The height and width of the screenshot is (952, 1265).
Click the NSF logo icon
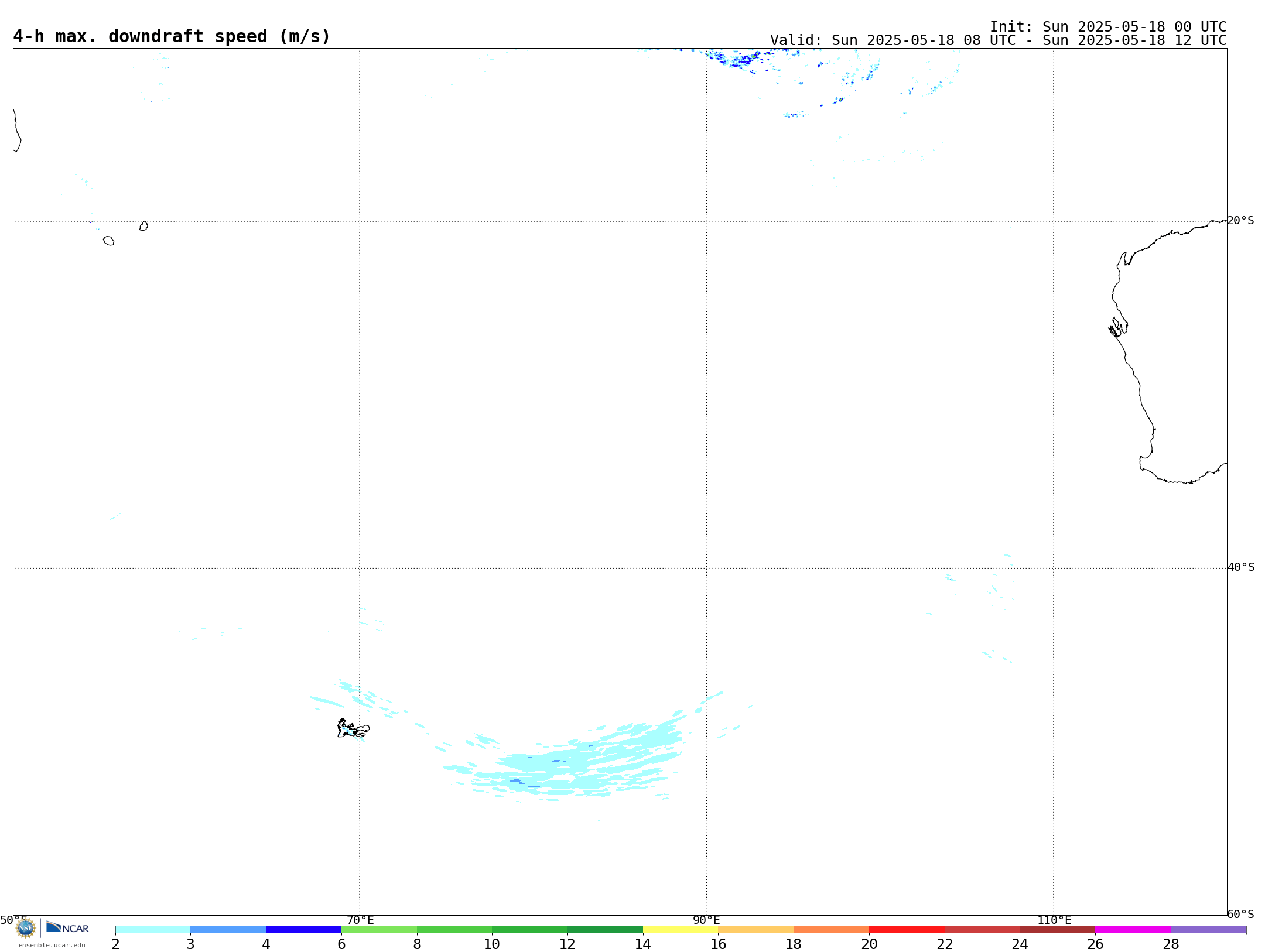26,927
